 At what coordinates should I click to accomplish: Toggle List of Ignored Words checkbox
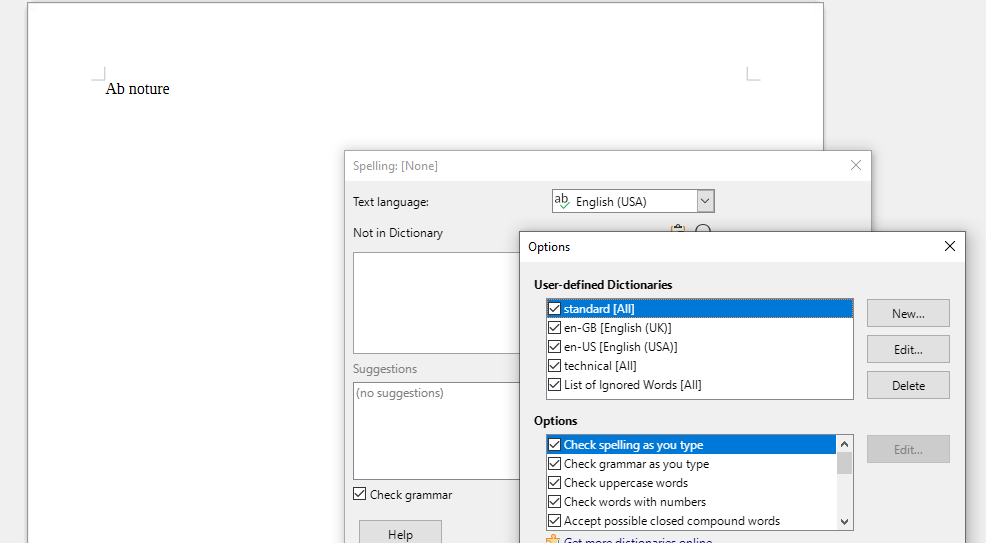554,385
